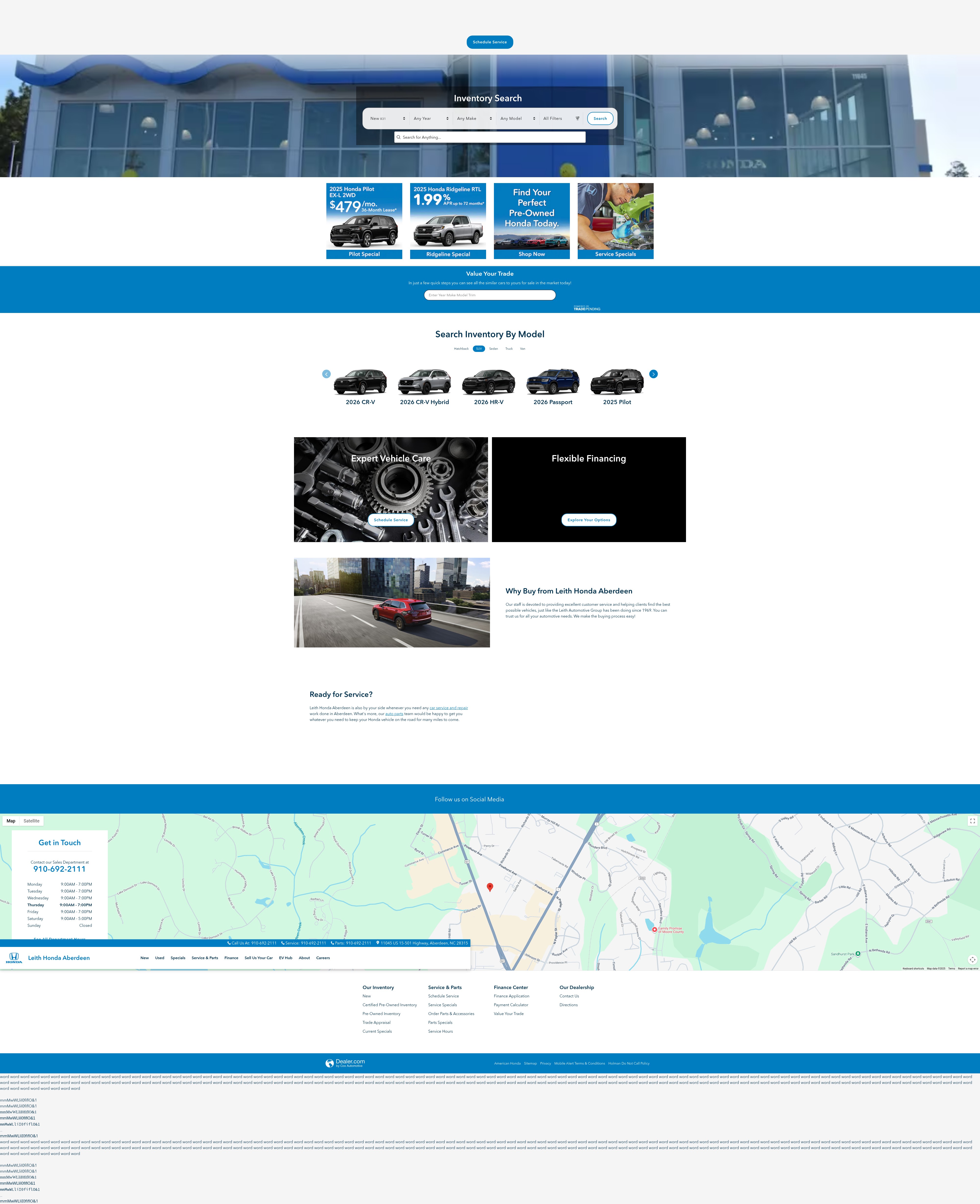980x1204 pixels.
Task: Open footer Order Parts & Accessories link
Action: tap(451, 1014)
